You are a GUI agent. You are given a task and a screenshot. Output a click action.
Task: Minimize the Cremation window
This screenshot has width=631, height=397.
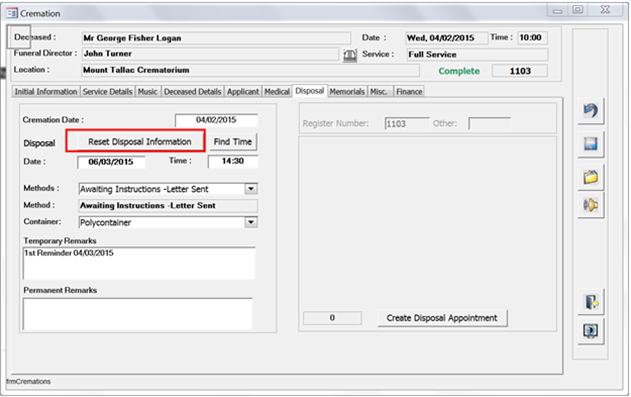[557, 10]
